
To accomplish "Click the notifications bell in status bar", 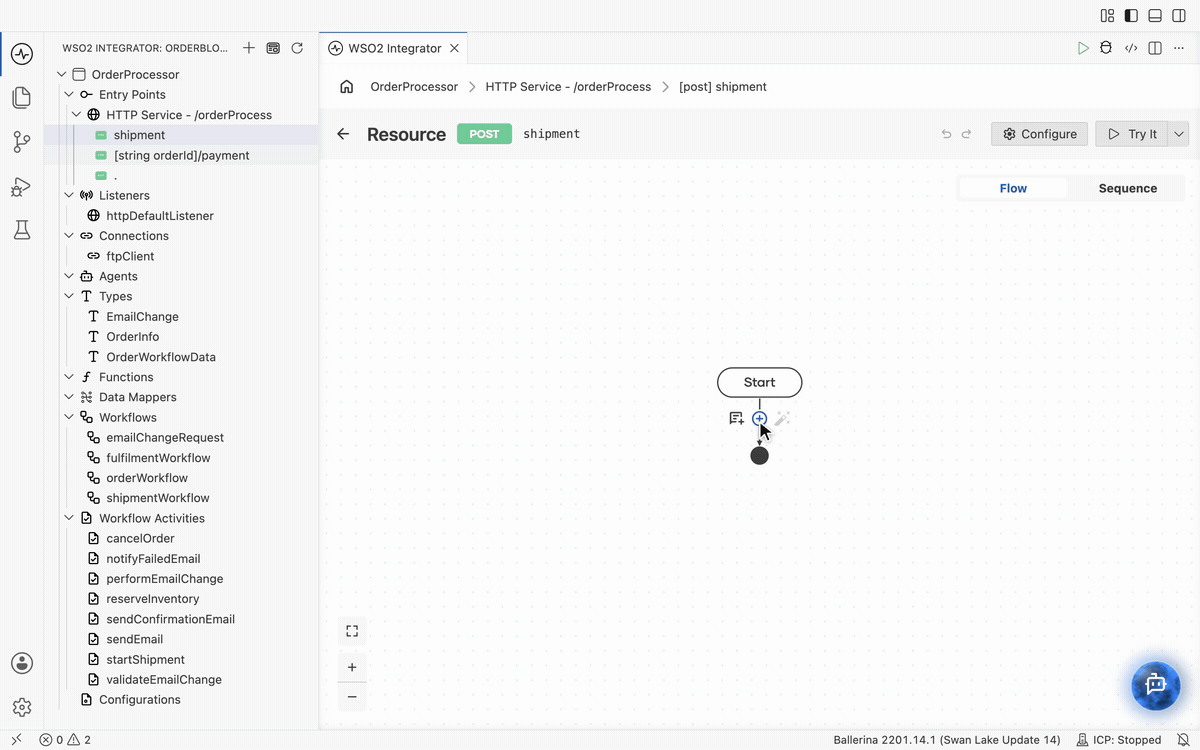I will coord(1183,740).
